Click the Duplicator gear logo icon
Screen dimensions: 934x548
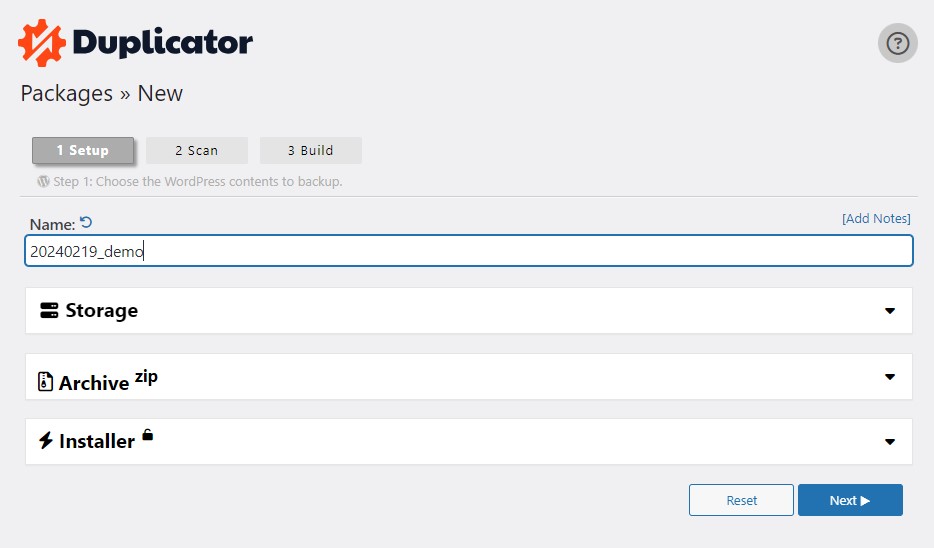pyautogui.click(x=42, y=43)
